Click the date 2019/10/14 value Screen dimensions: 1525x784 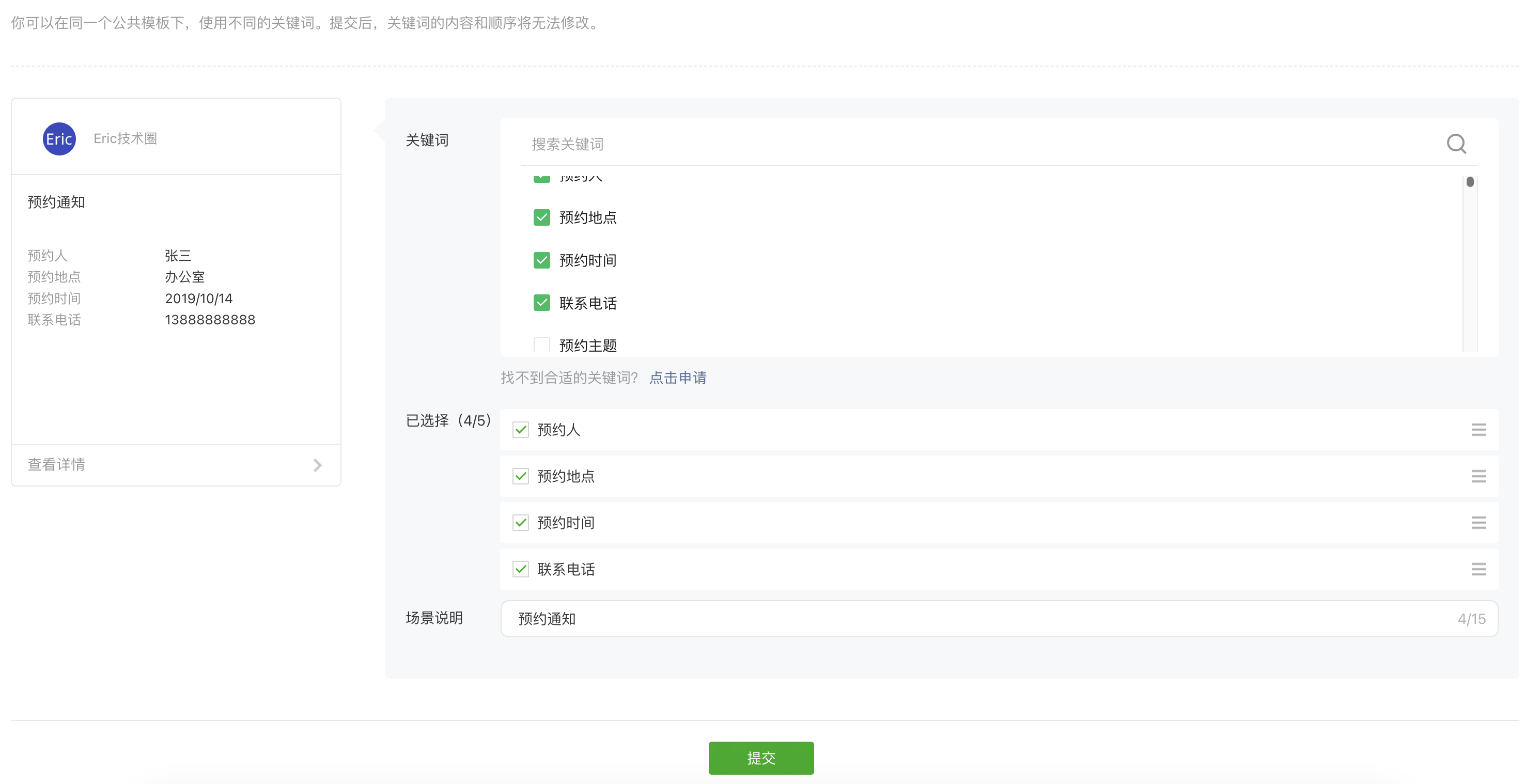(x=198, y=299)
